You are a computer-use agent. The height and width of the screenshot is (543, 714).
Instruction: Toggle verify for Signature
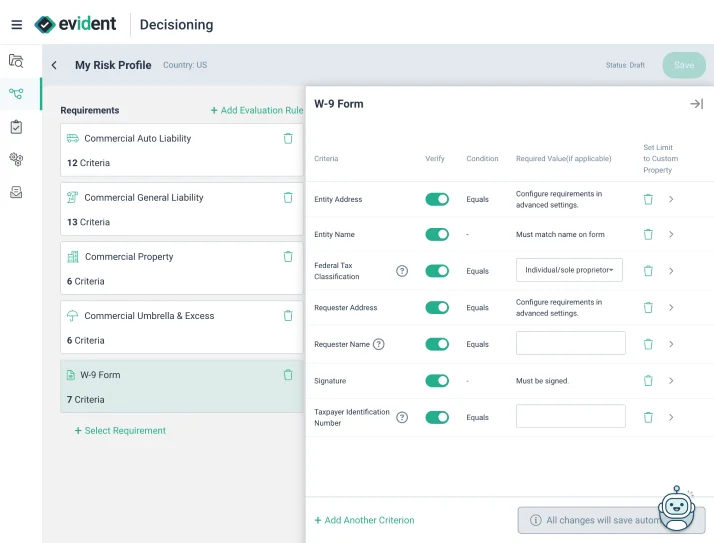tap(437, 380)
